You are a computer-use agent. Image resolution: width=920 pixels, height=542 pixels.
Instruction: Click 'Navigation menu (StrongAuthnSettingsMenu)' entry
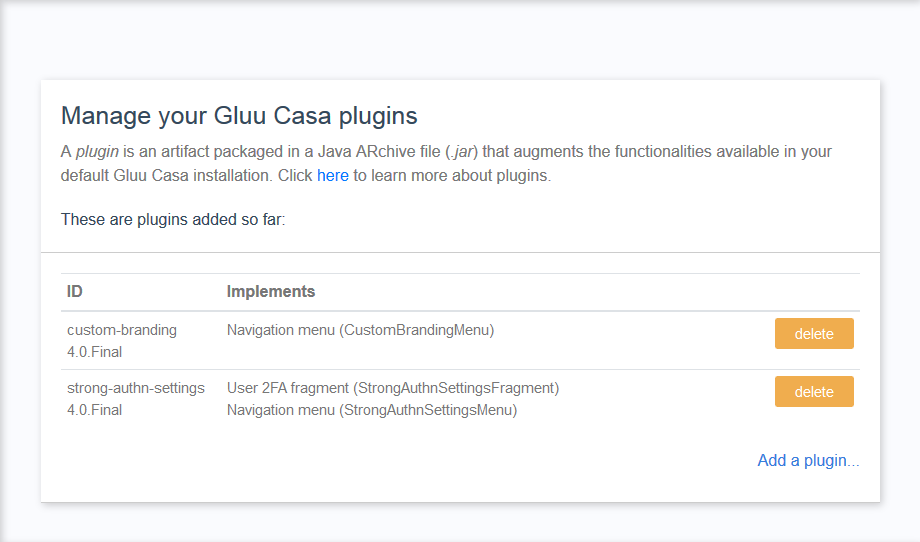pos(371,410)
